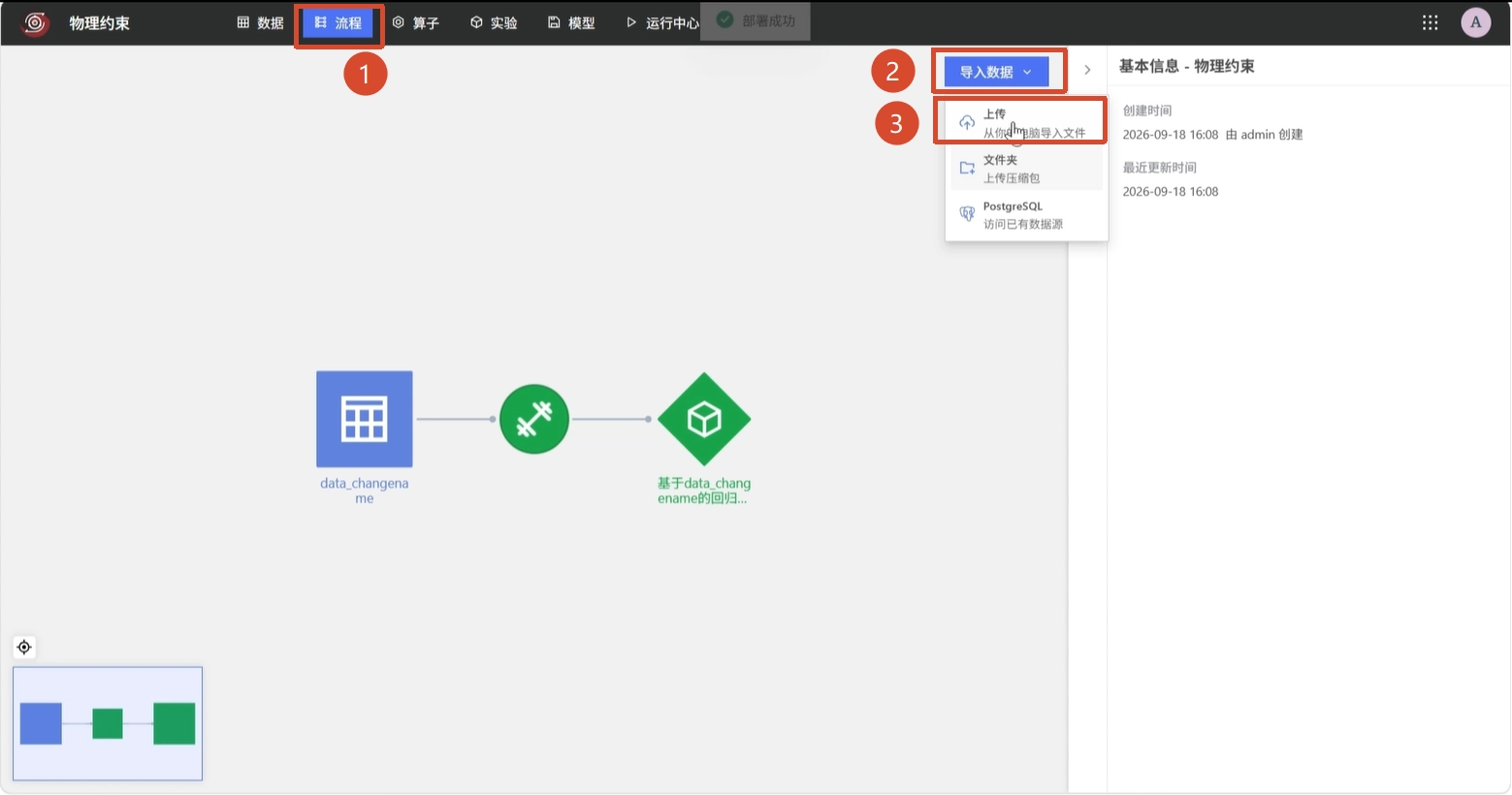Open the 数据 tab
This screenshot has width=1512, height=795.
(x=260, y=22)
